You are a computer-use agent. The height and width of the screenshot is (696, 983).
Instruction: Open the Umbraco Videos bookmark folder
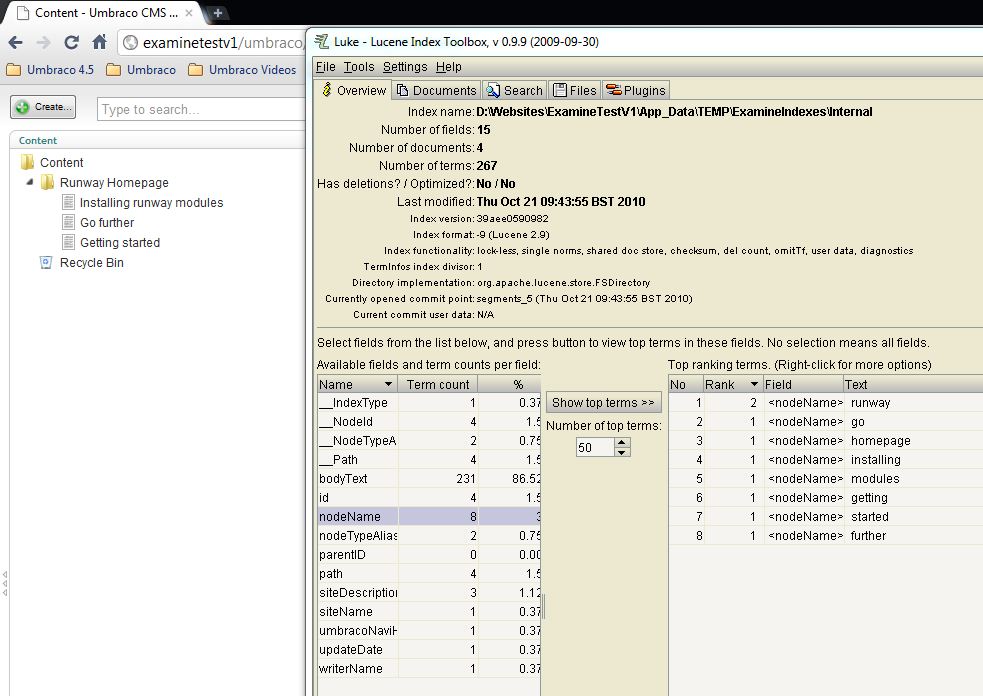[x=242, y=70]
